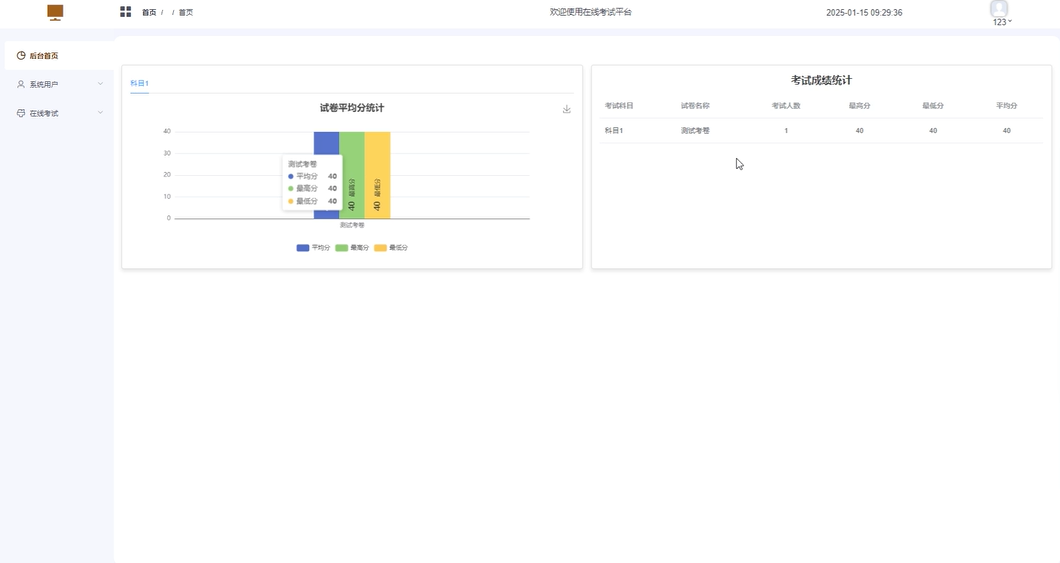Image resolution: width=1060 pixels, height=563 pixels.
Task: Toggle the sidebar grid menu icon
Action: click(126, 11)
